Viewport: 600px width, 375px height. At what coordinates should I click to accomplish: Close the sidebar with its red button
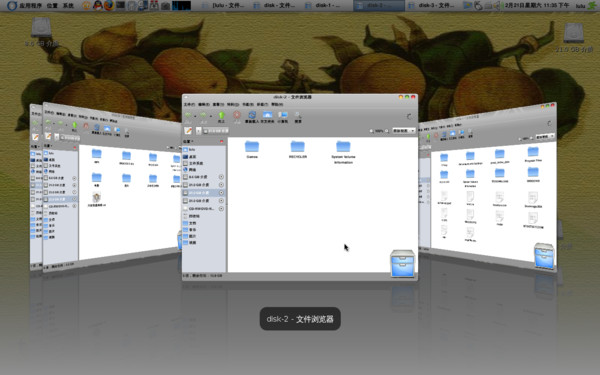(222, 142)
